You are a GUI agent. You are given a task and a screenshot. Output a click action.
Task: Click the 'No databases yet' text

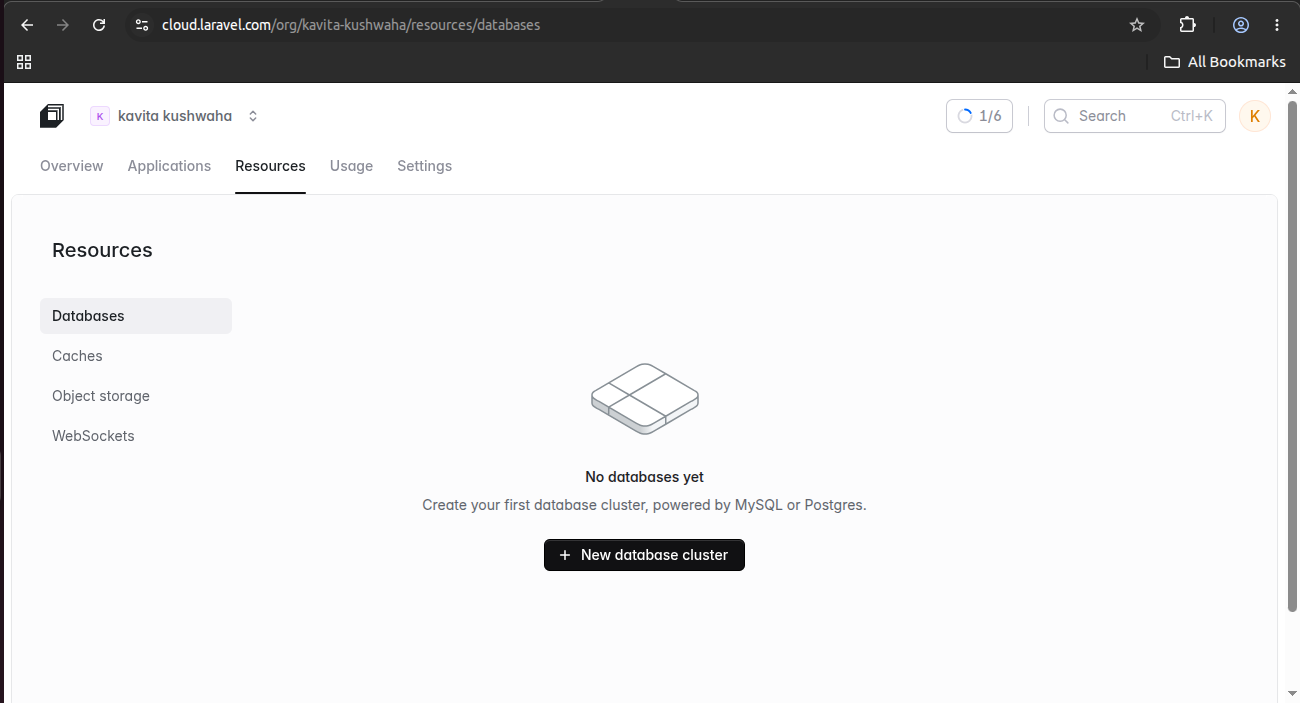(x=644, y=477)
